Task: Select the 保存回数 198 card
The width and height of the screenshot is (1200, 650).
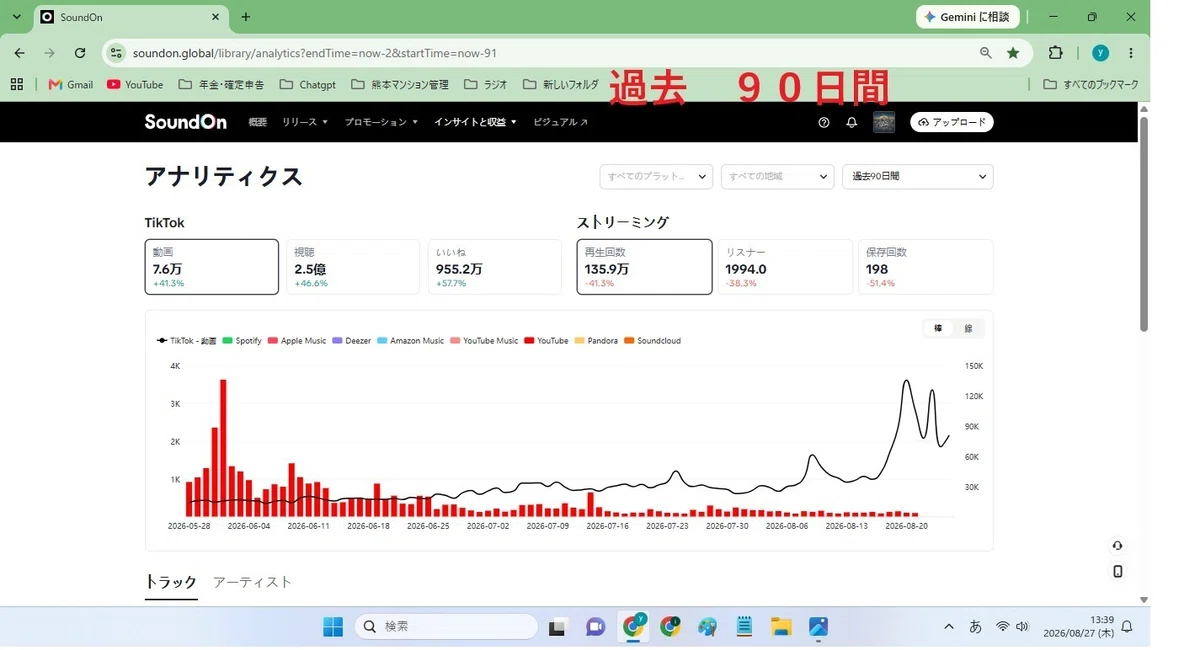Action: pyautogui.click(x=926, y=267)
